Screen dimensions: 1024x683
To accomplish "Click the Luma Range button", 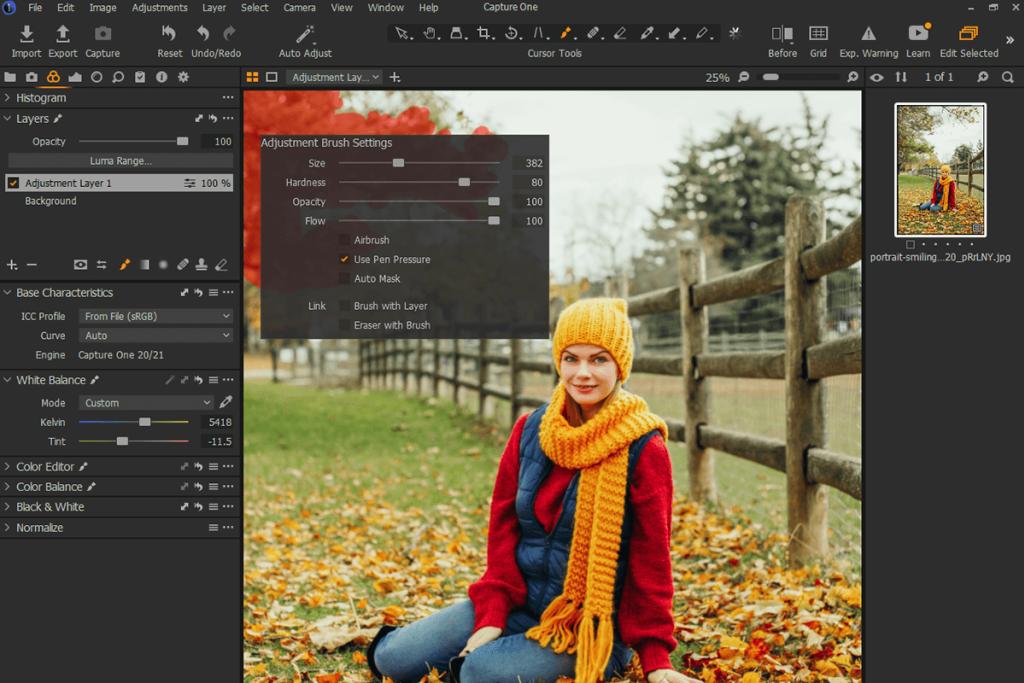I will 119,160.
